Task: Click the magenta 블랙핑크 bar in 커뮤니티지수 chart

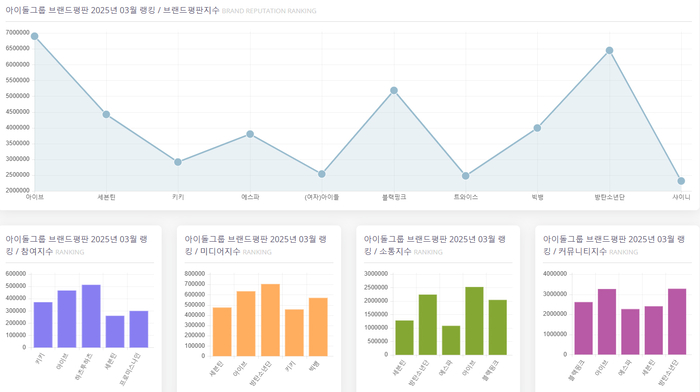Action: (x=583, y=328)
